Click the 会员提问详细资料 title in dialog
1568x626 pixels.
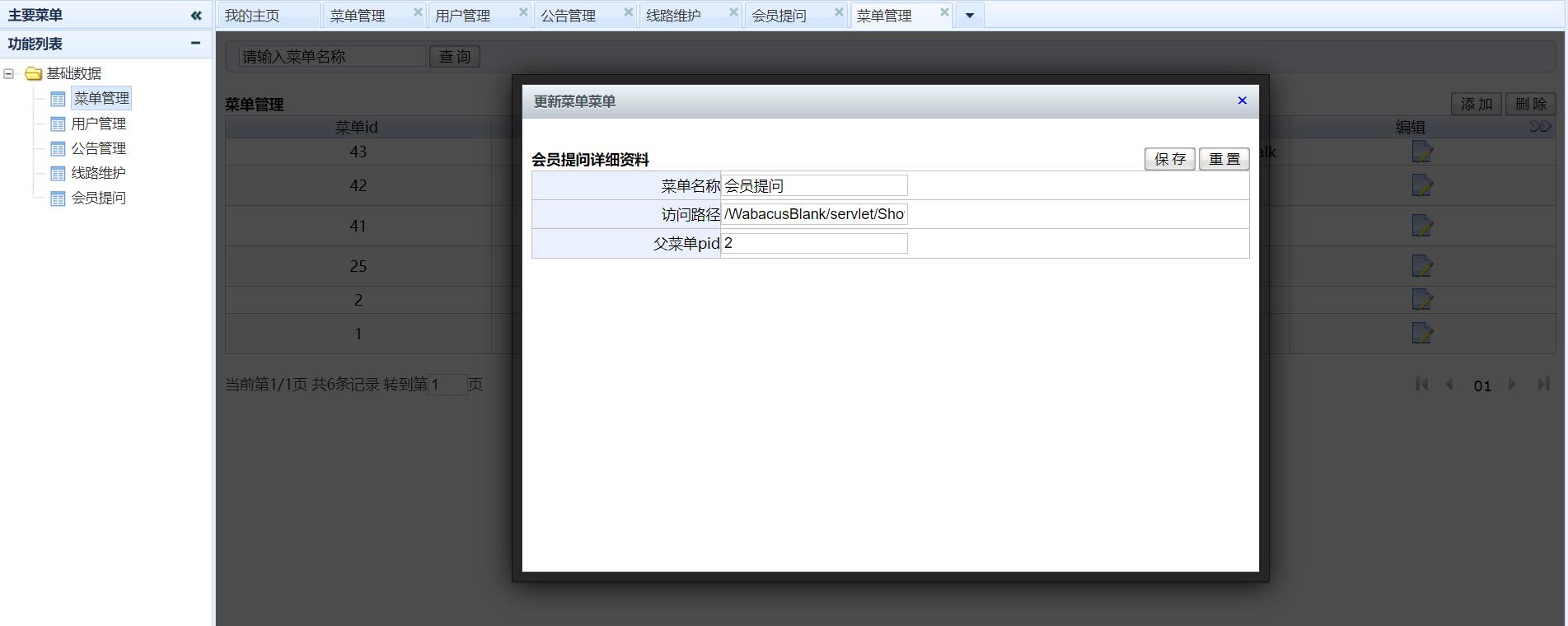click(590, 160)
